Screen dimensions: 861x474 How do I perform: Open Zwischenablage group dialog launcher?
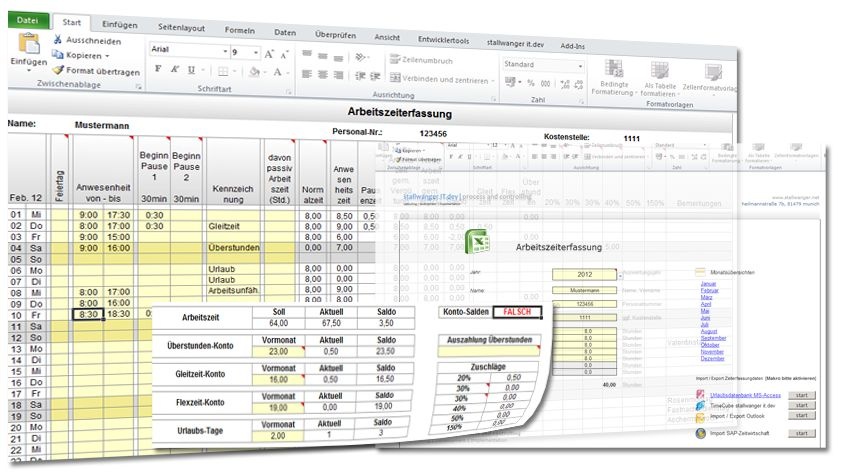pyautogui.click(x=138, y=86)
